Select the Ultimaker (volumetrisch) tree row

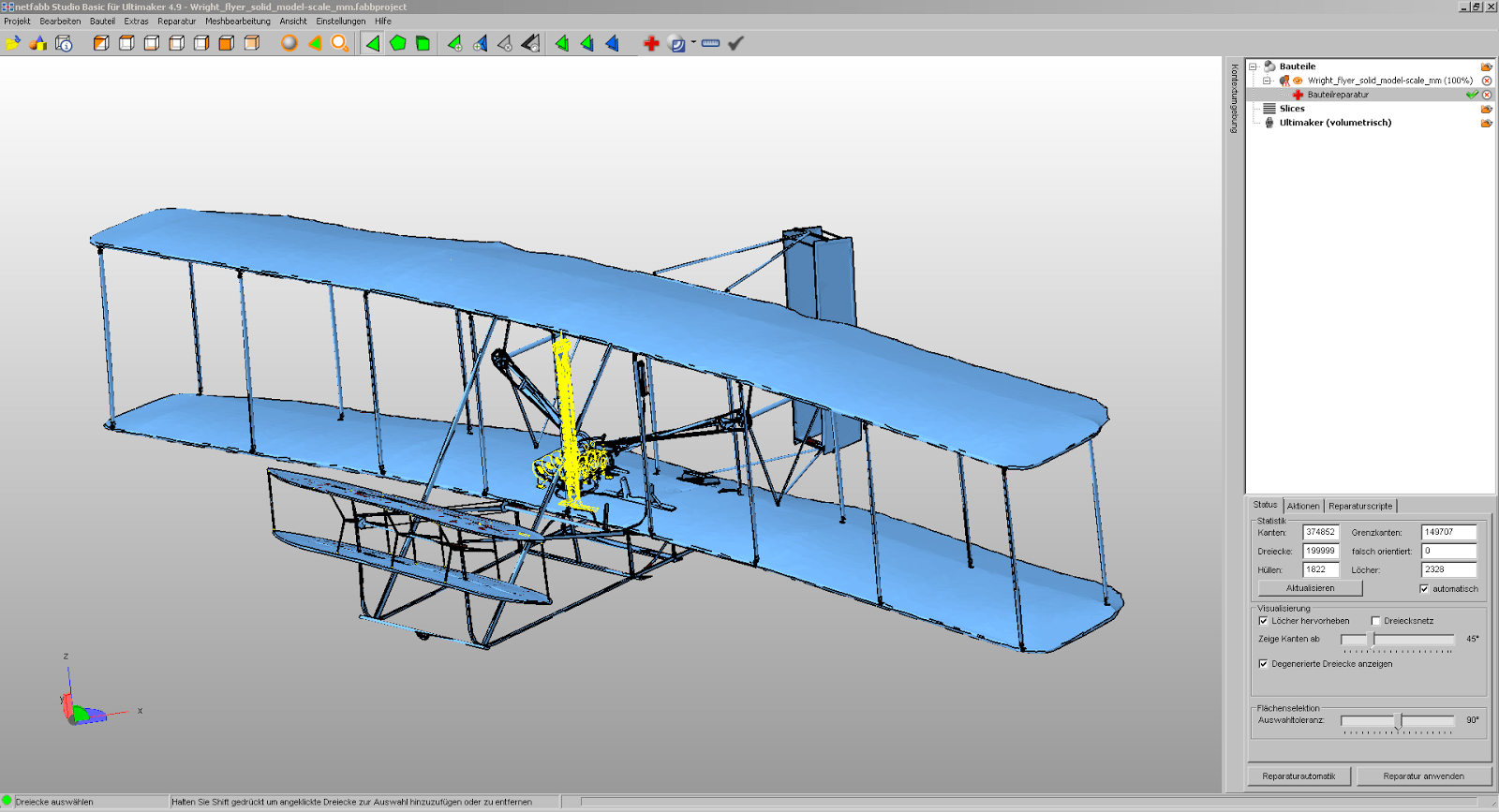(1371, 123)
